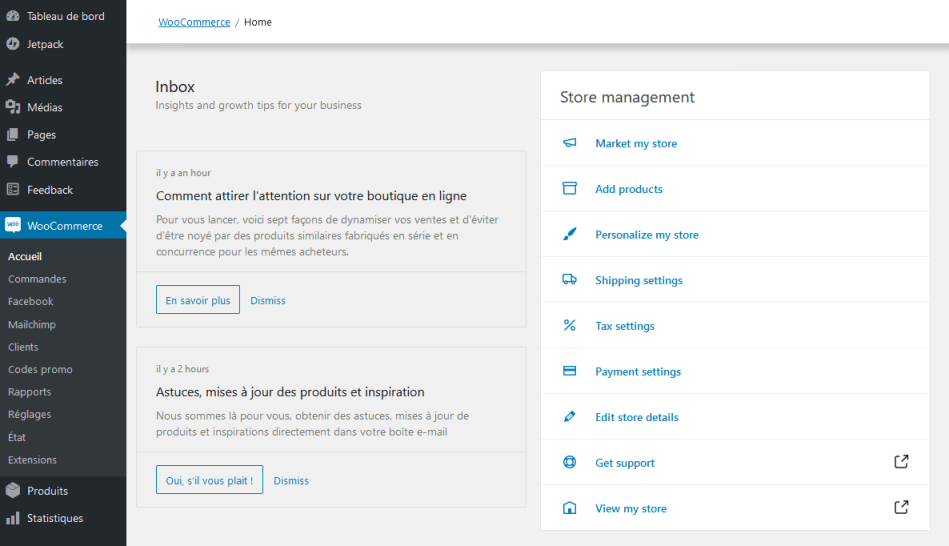Click the truck icon for Shipping settings

[x=570, y=280]
